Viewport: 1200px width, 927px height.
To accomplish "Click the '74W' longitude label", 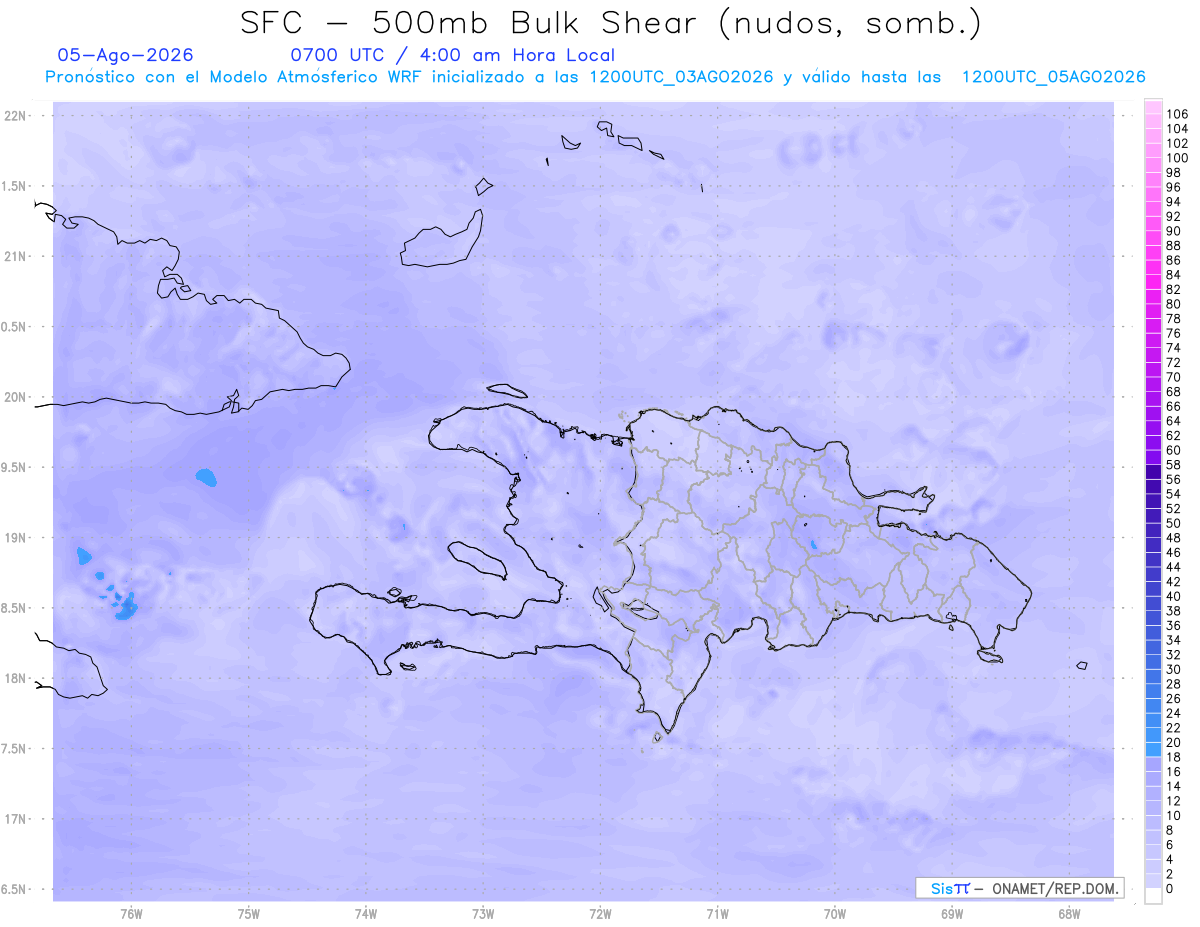I will 366,914.
